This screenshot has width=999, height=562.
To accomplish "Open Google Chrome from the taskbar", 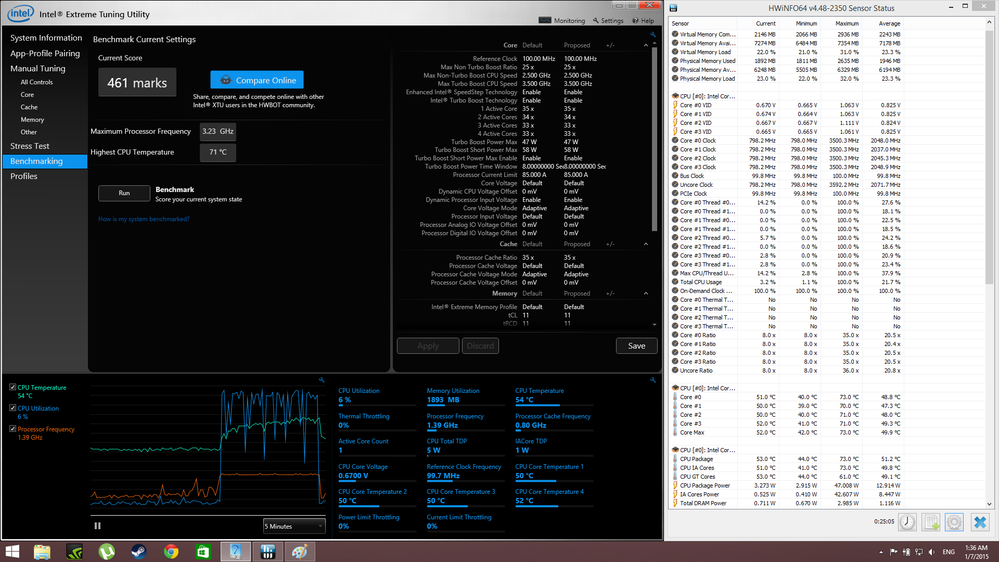I will pos(171,551).
